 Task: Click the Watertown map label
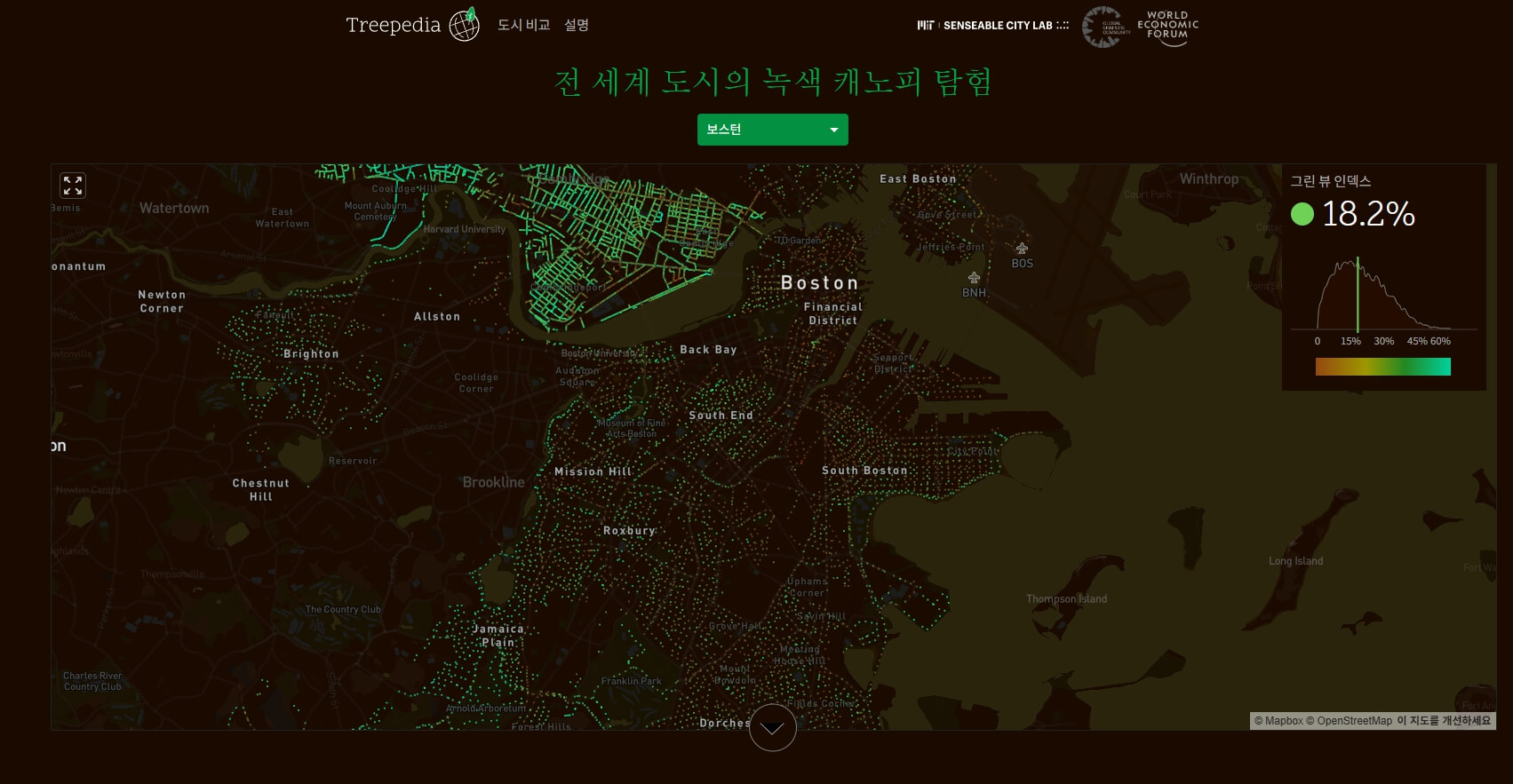(x=174, y=208)
